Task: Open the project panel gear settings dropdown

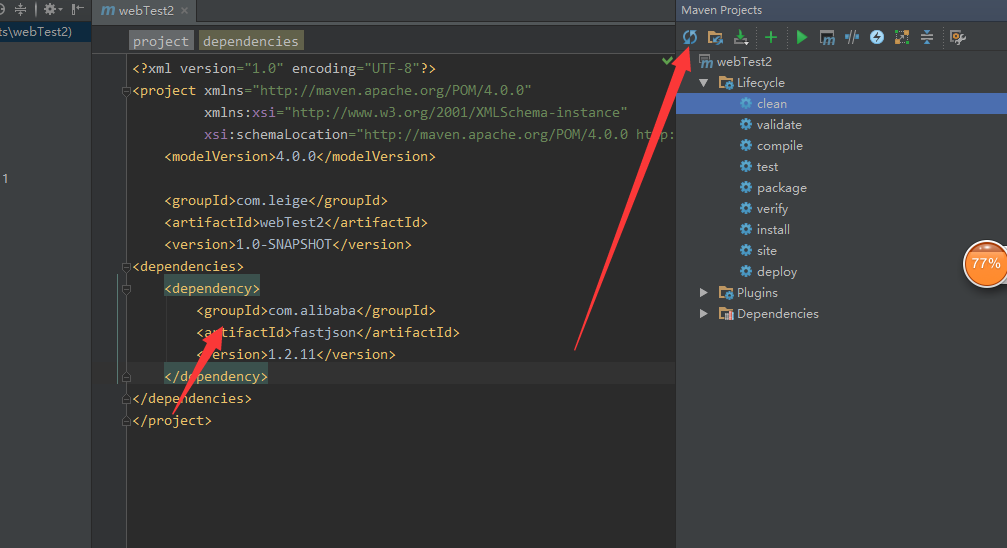Action: coord(52,9)
